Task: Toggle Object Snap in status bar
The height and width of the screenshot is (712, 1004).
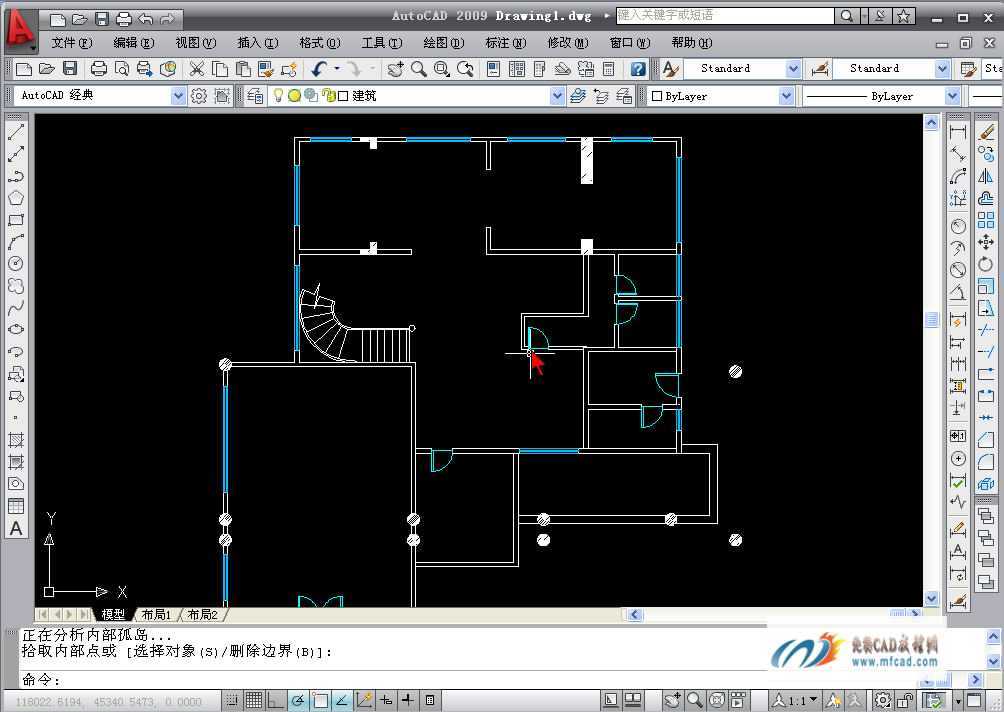Action: pyautogui.click(x=320, y=700)
